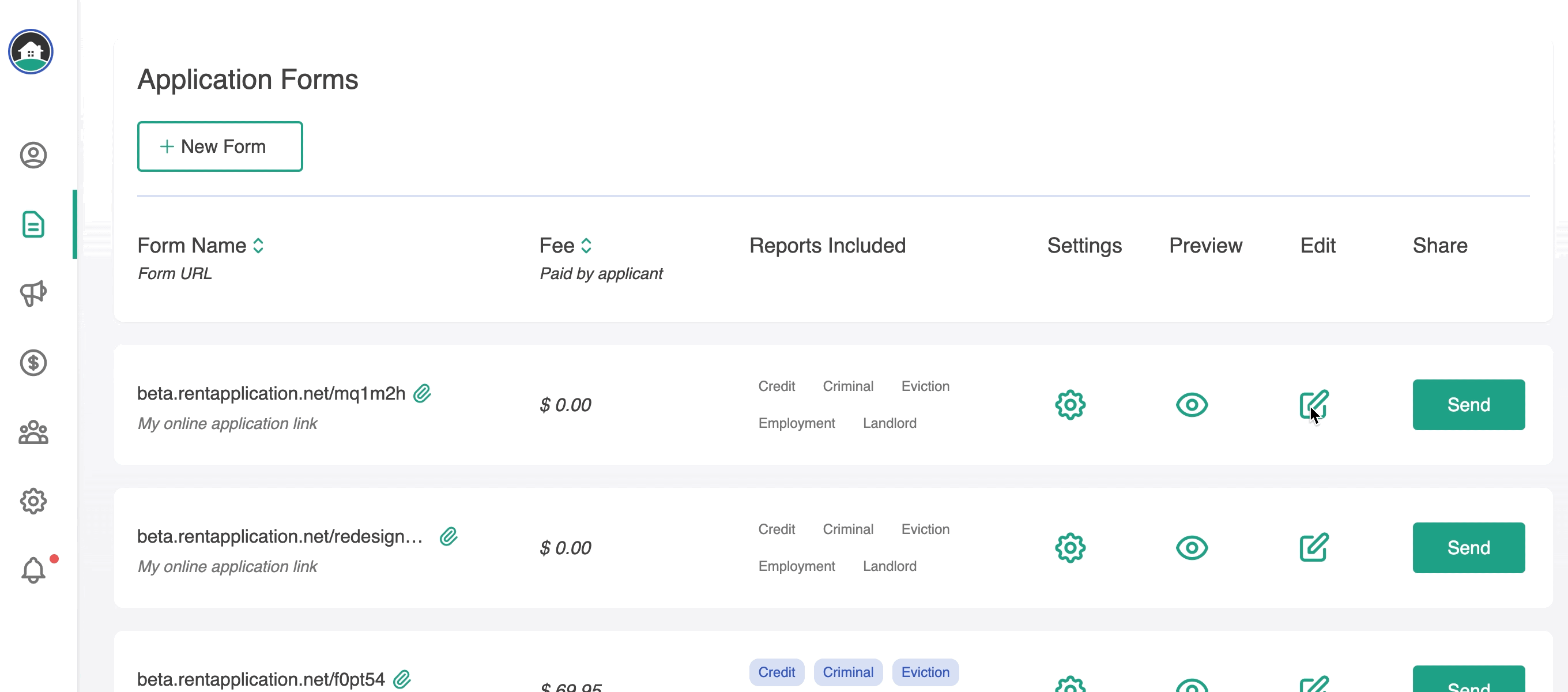Open the megaphone marketing sidebar icon
Image resolution: width=1568 pixels, height=692 pixels.
[x=33, y=294]
